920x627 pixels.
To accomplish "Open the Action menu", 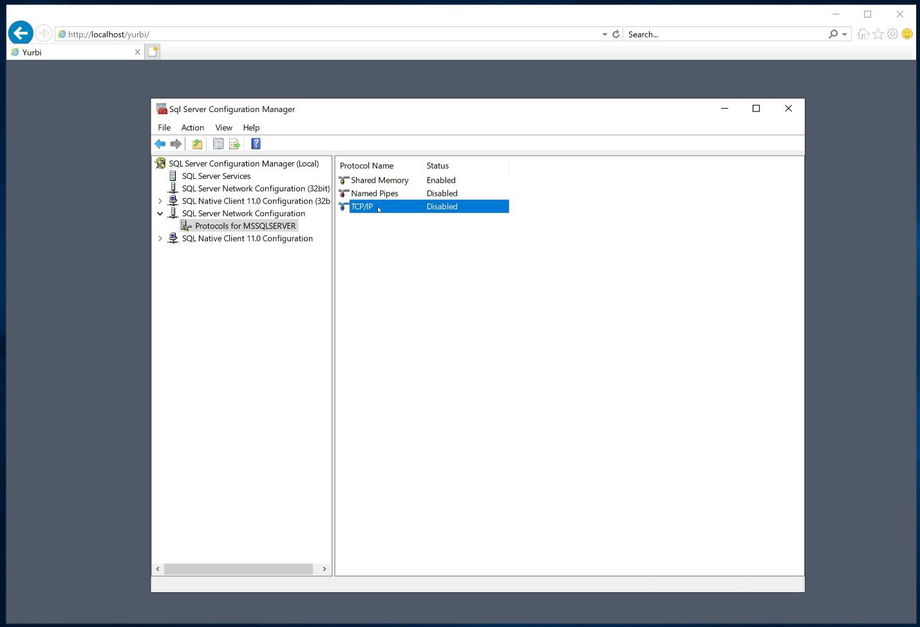I will [x=192, y=128].
